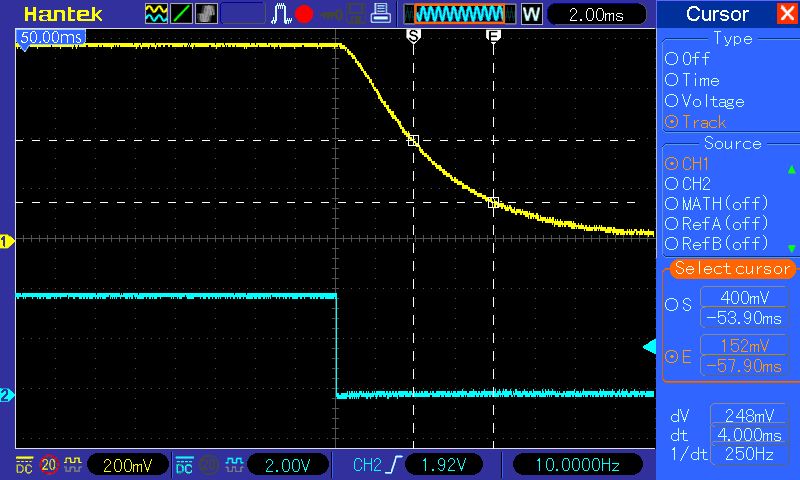The height and width of the screenshot is (480, 800).
Task: Click the 2.00ms timebase readout
Action: click(x=596, y=15)
